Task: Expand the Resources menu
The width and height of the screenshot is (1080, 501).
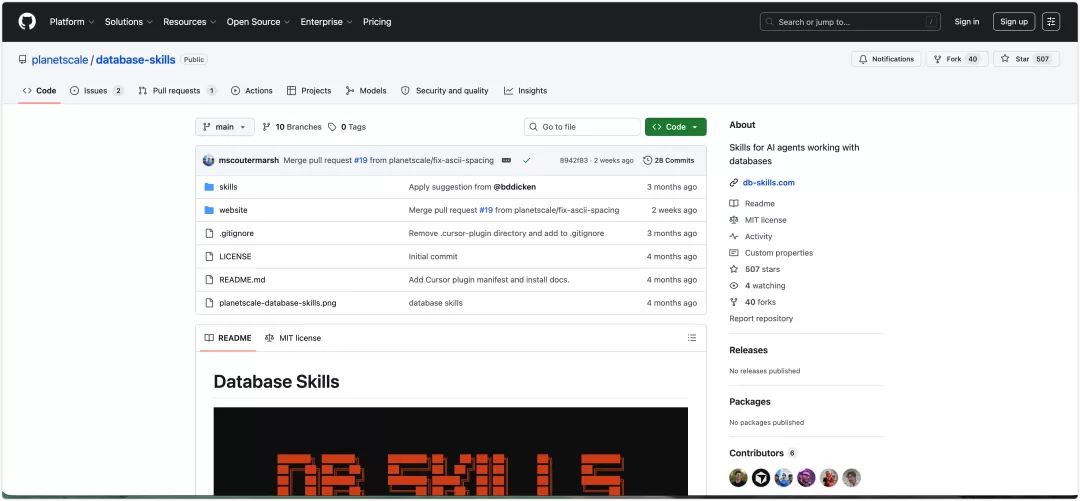Action: tap(189, 22)
